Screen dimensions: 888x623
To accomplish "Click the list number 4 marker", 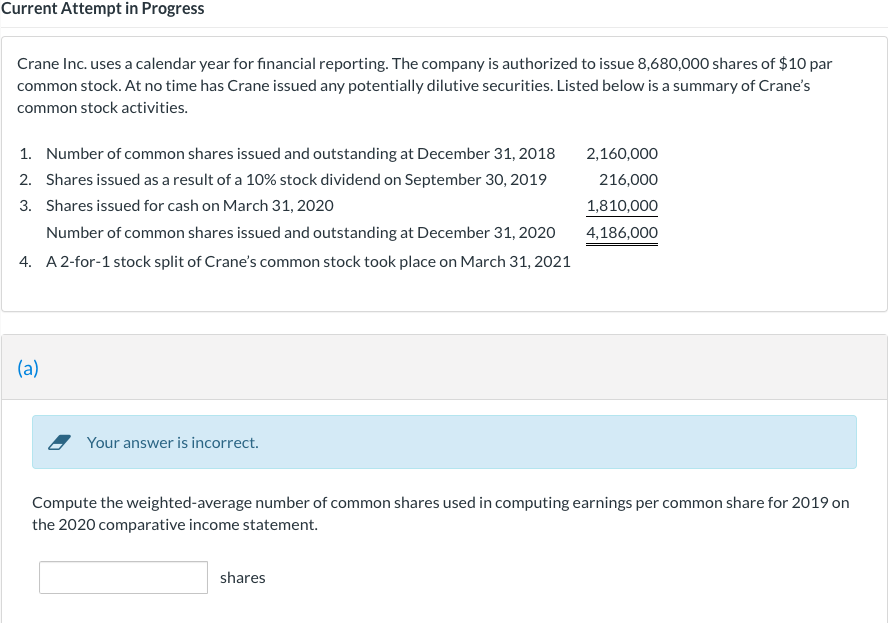I will click(25, 261).
